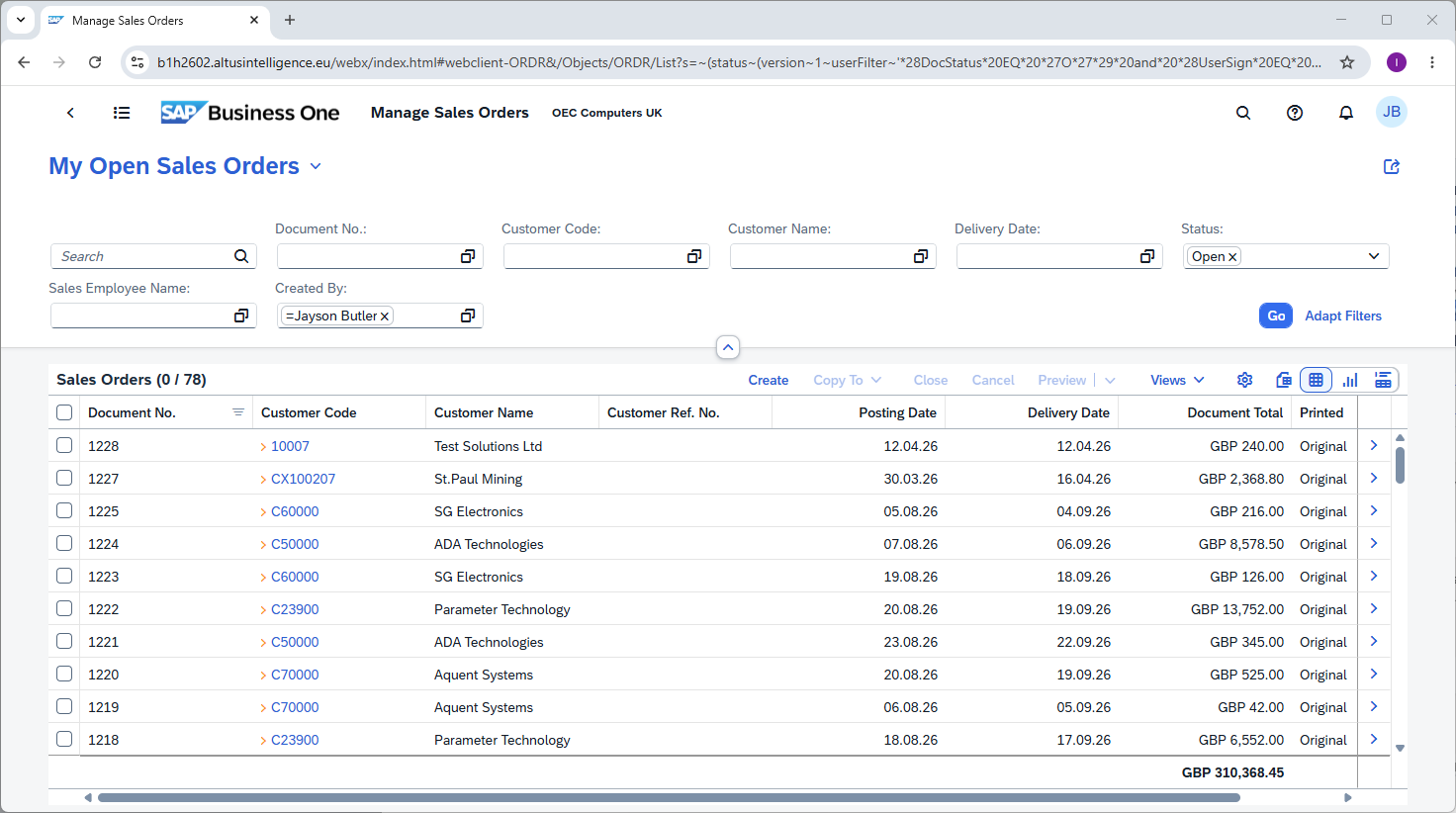The width and height of the screenshot is (1456, 813).
Task: Open the JB user profile avatar
Action: pos(1392,112)
